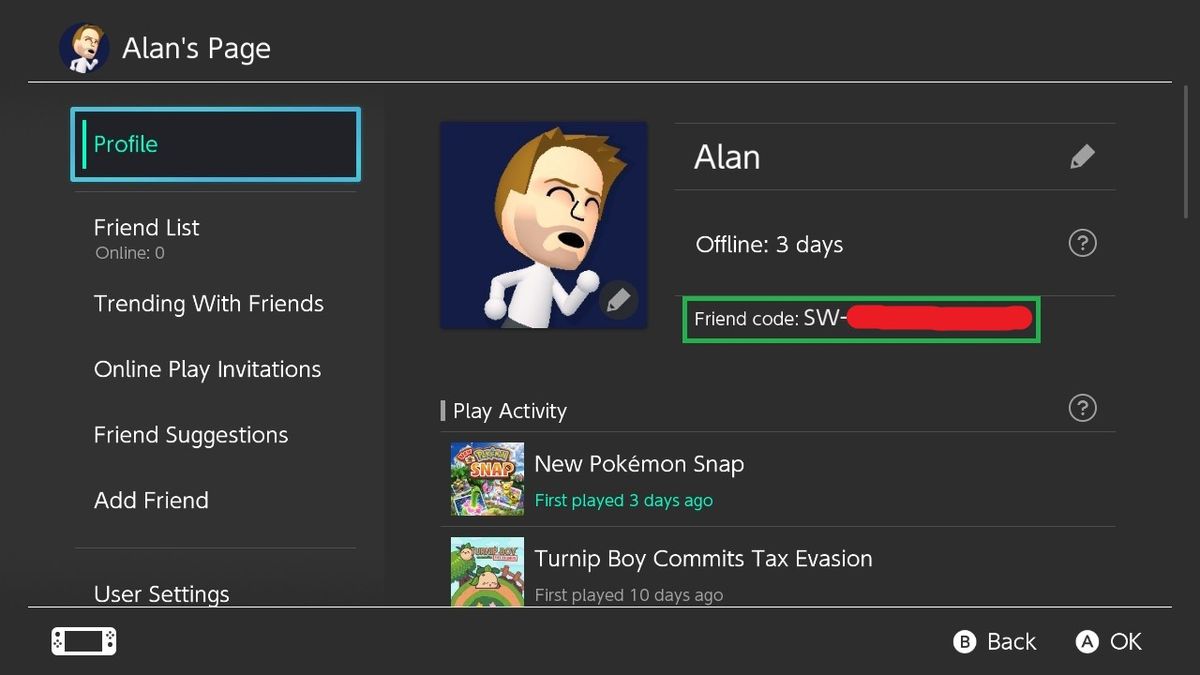Open Online Play Invitations
Image resolution: width=1200 pixels, height=675 pixels.
207,369
